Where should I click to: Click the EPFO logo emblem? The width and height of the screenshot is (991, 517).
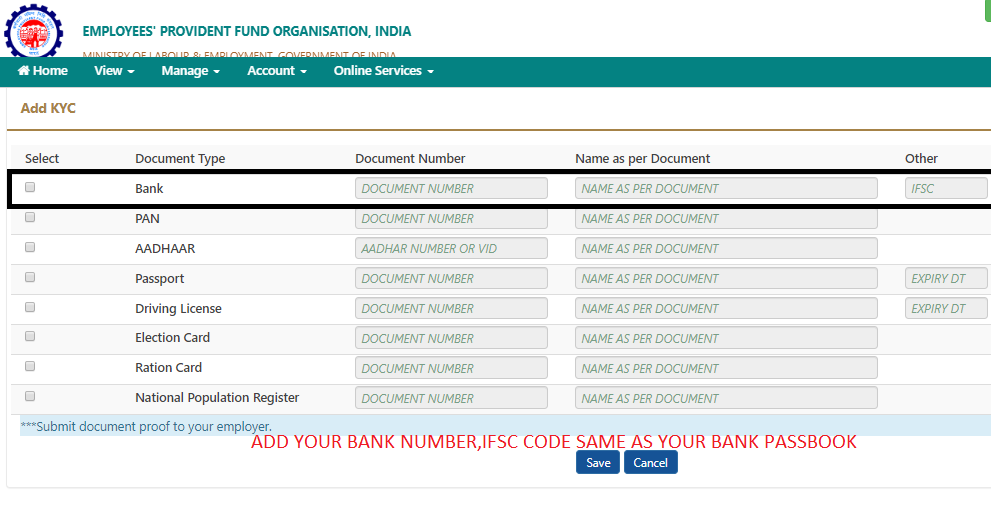pos(33,31)
